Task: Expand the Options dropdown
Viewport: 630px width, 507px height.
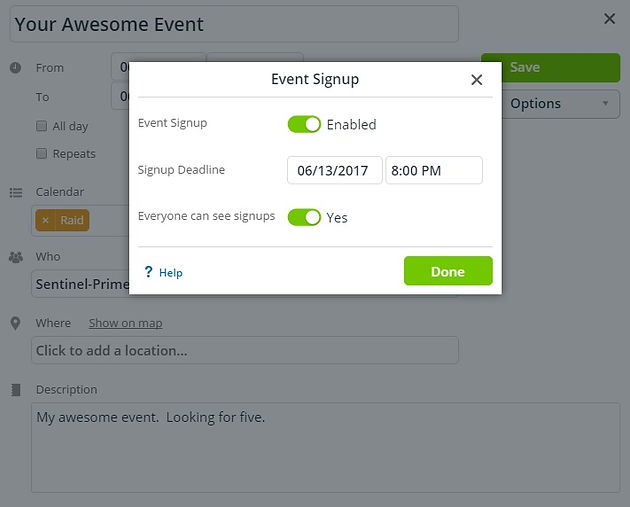Action: point(561,104)
